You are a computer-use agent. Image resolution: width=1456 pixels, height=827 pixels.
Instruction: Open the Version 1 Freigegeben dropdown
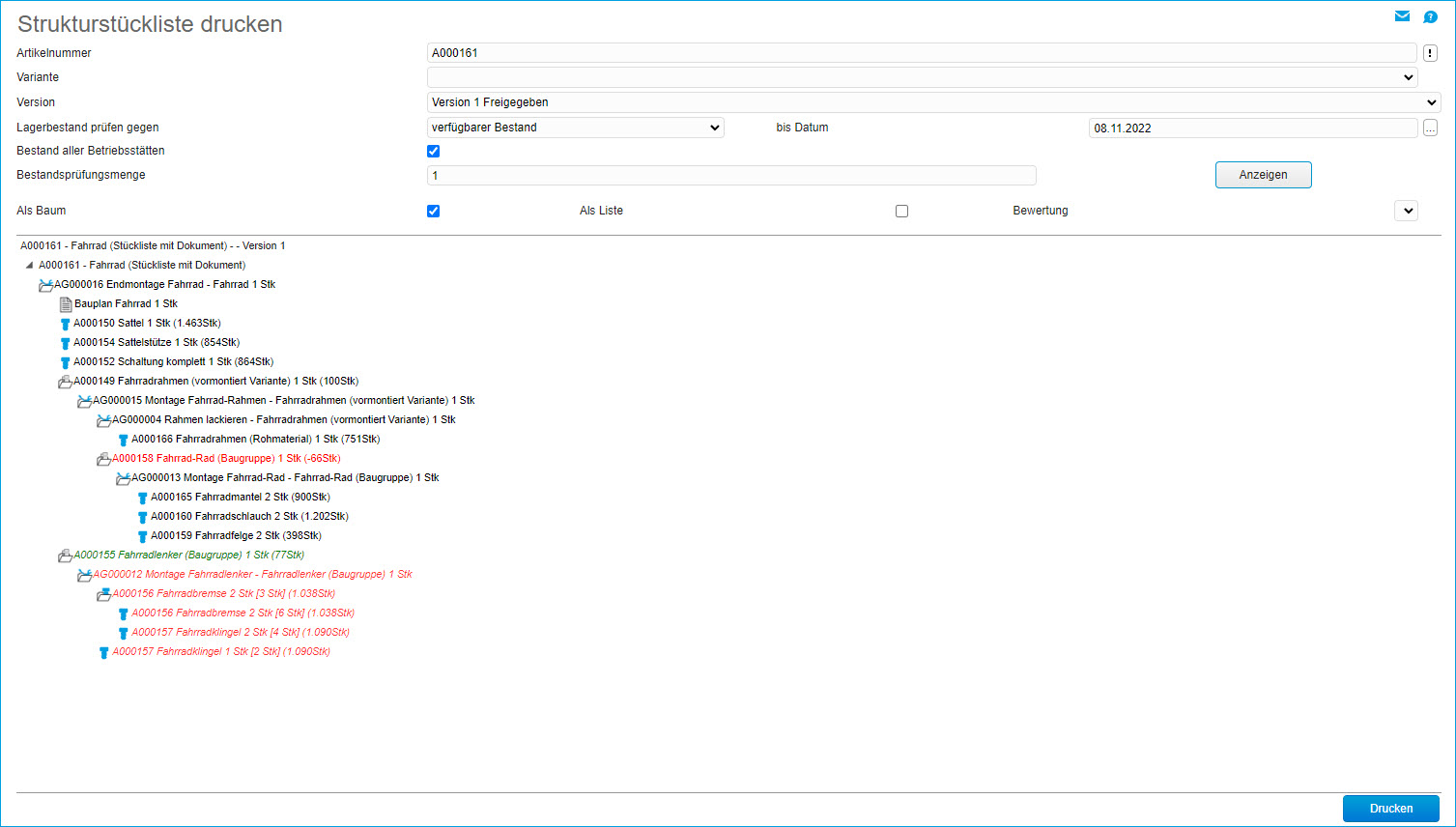click(x=933, y=102)
